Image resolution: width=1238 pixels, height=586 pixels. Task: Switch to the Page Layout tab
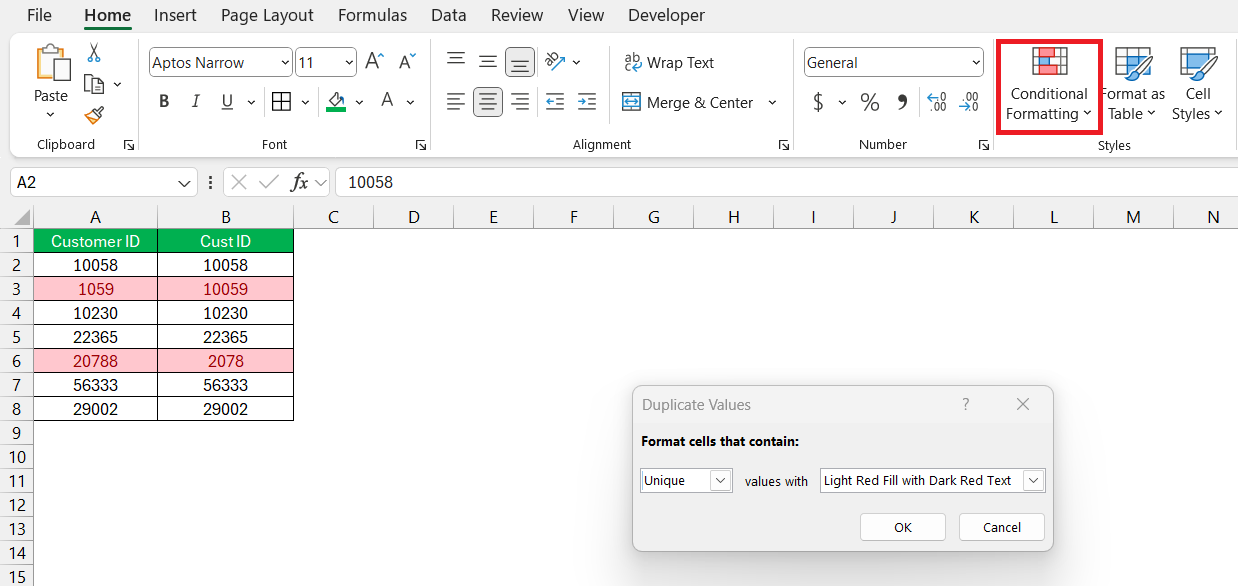point(267,15)
